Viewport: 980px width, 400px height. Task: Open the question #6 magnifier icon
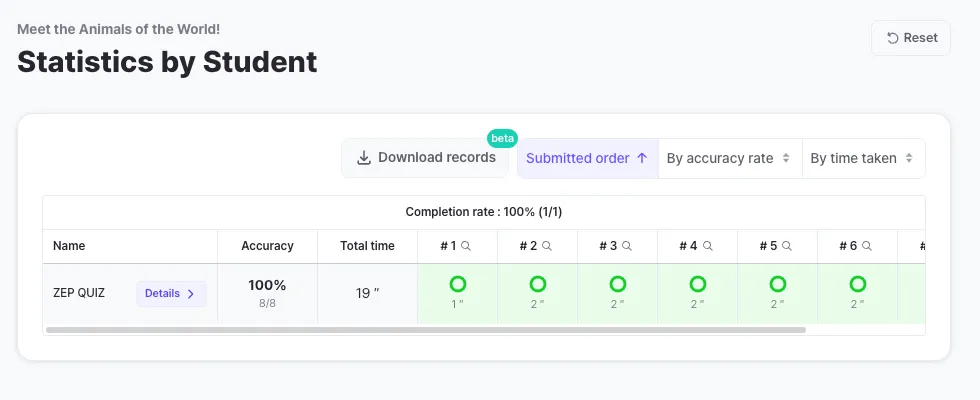click(866, 246)
